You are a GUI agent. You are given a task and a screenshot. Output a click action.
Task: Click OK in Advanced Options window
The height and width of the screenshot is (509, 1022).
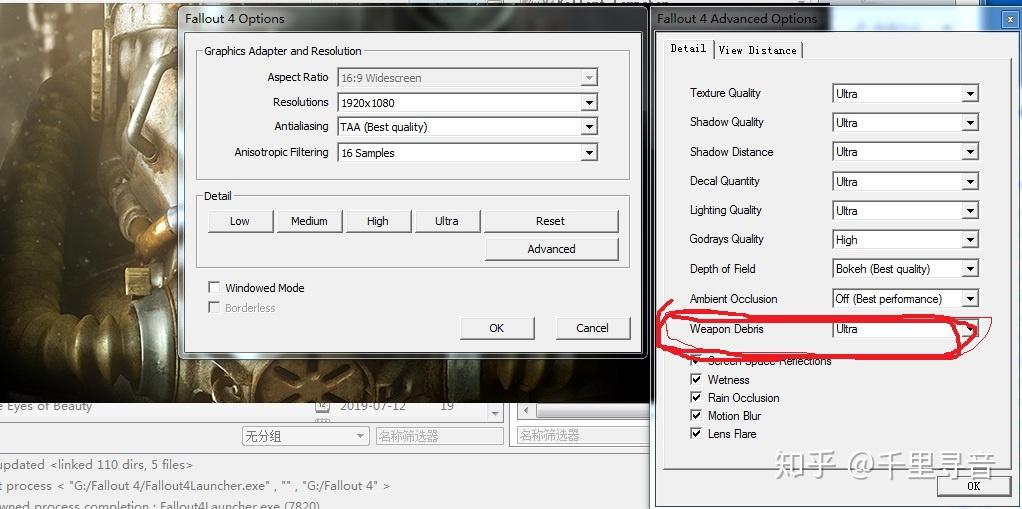click(973, 486)
